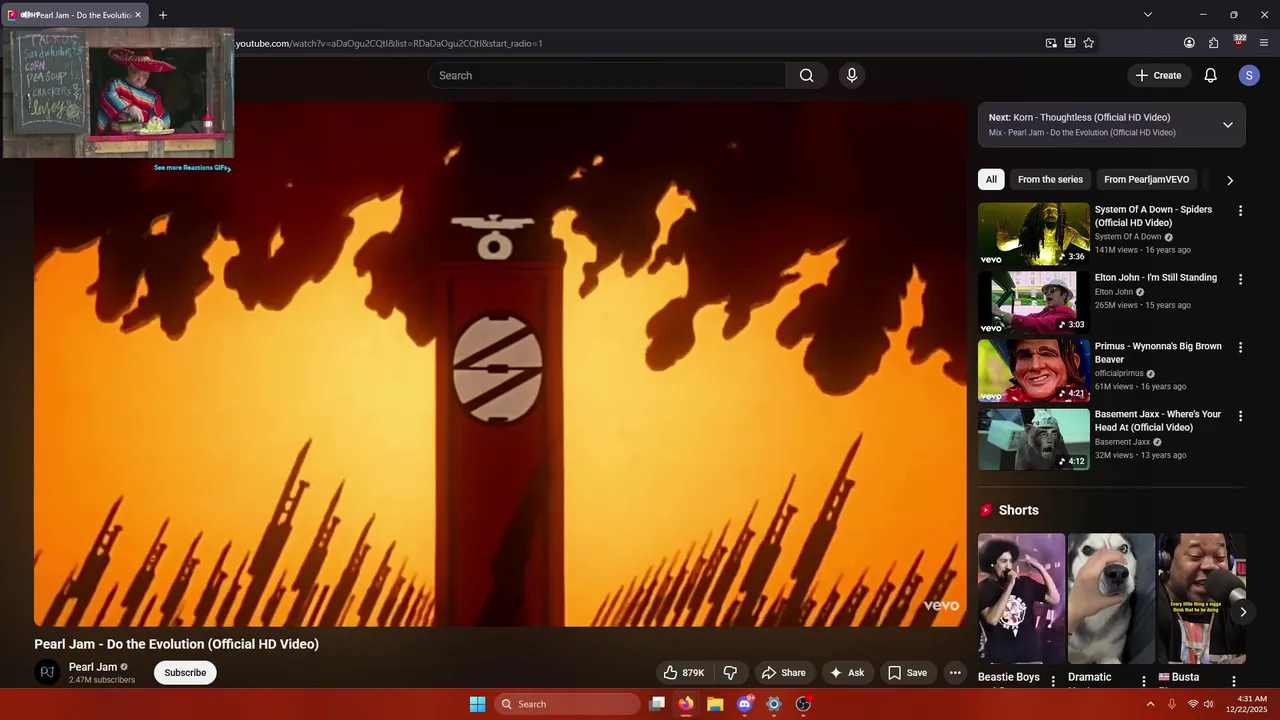Open the Dramatic dog short
Viewport: 1280px width, 720px height.
point(1111,598)
